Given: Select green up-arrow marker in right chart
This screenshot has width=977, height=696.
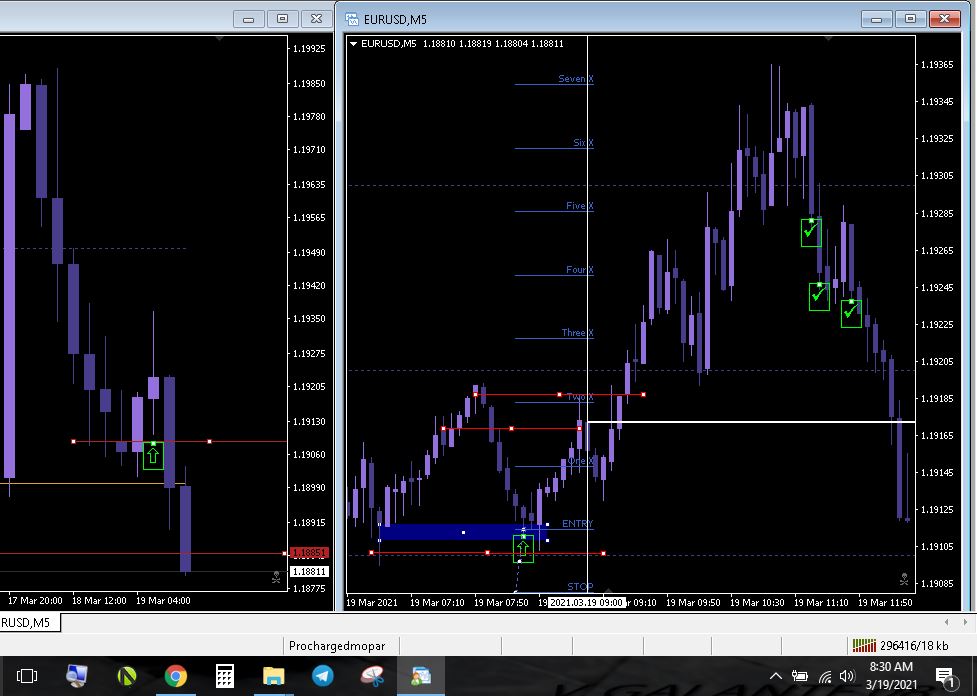Looking at the screenshot, I should click(523, 549).
